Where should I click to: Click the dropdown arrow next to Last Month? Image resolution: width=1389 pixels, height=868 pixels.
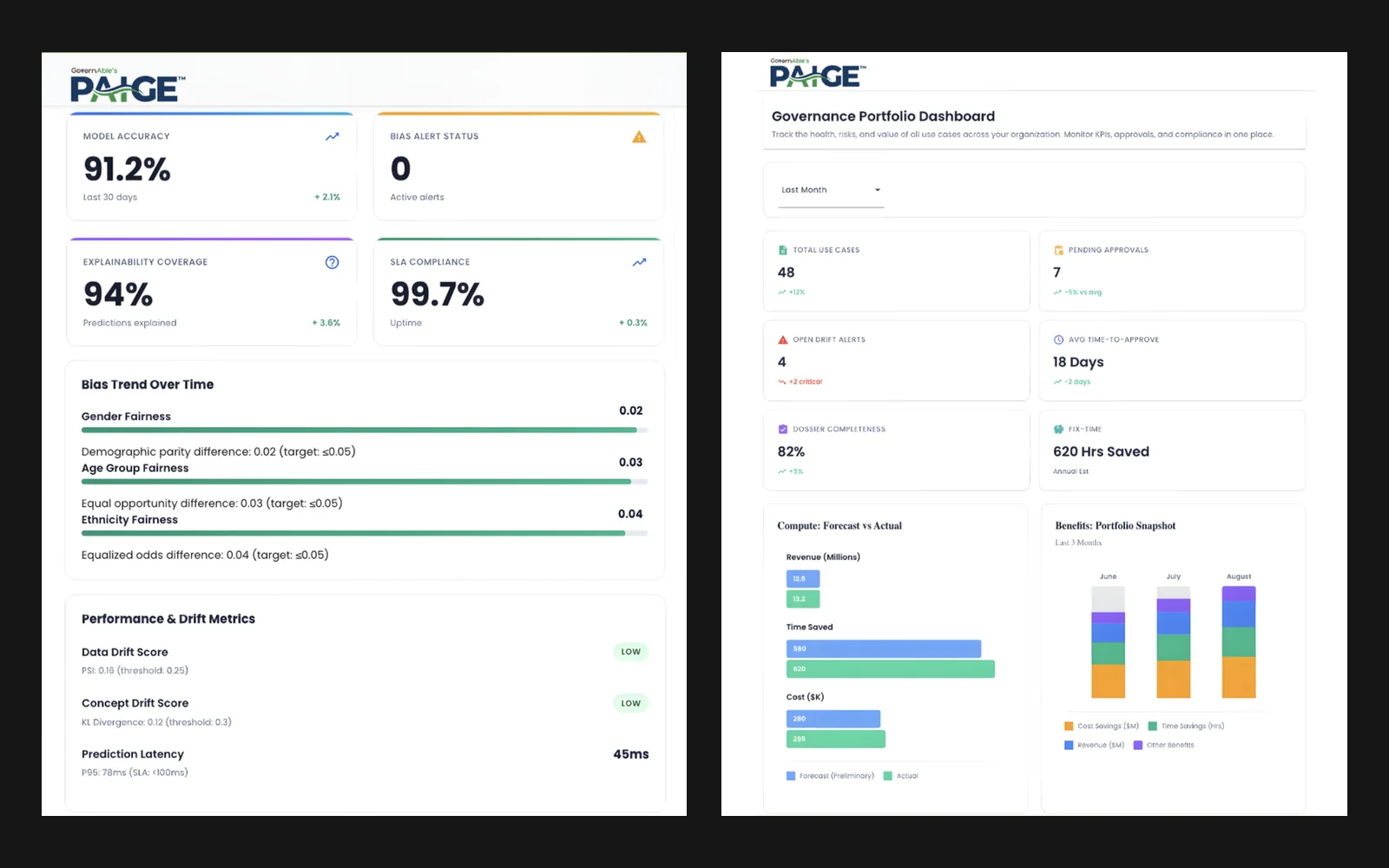point(877,190)
